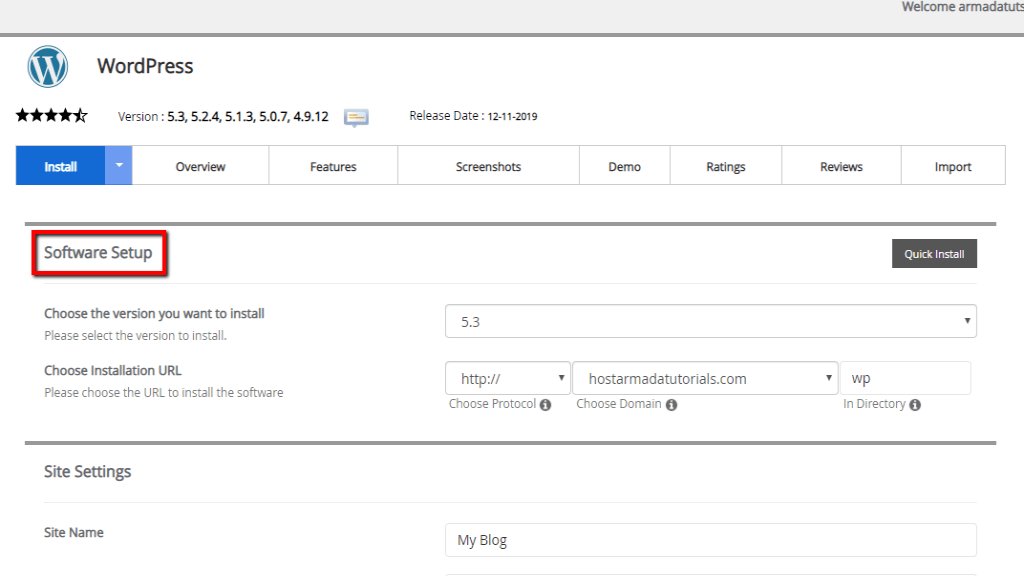Show info for Choose Domain
1024x576 pixels.
(x=671, y=405)
